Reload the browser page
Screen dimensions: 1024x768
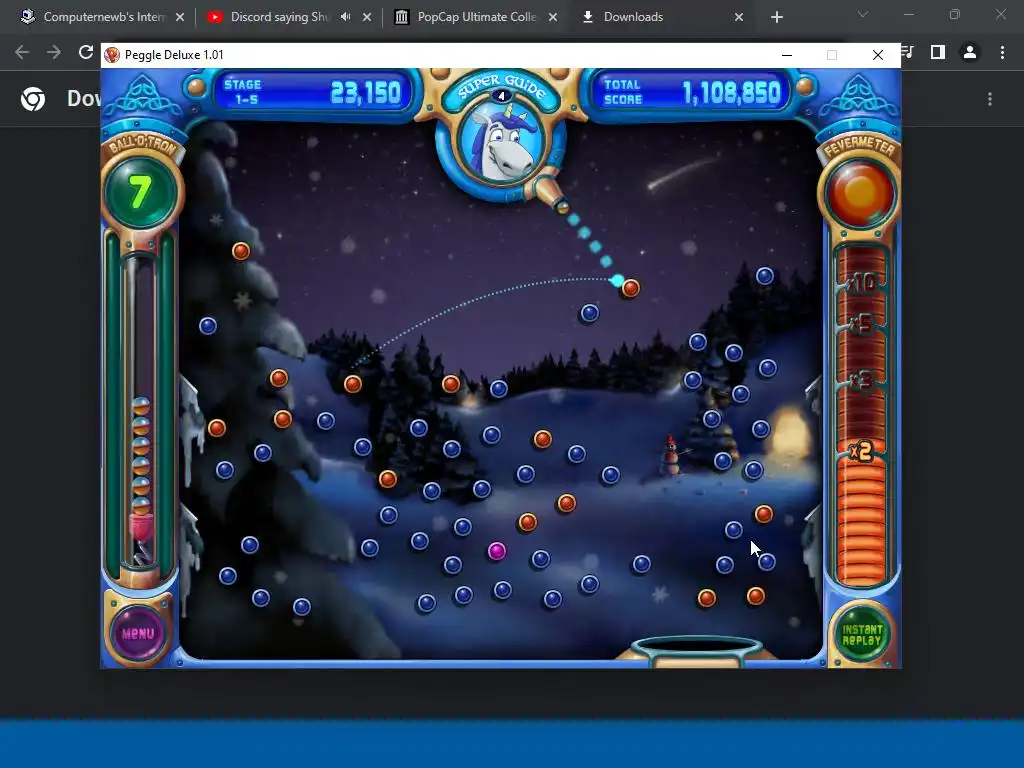pos(86,52)
